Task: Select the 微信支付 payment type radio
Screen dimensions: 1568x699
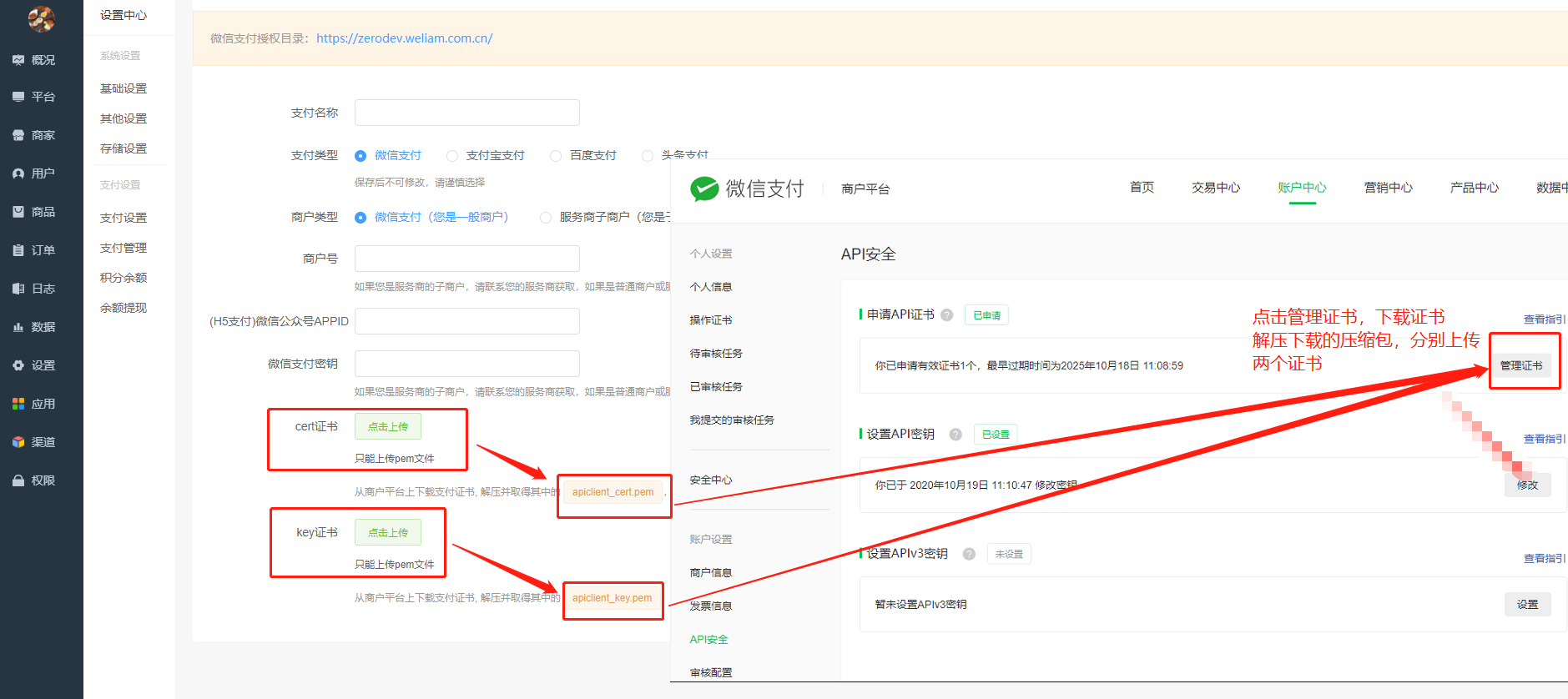Action: pyautogui.click(x=360, y=156)
